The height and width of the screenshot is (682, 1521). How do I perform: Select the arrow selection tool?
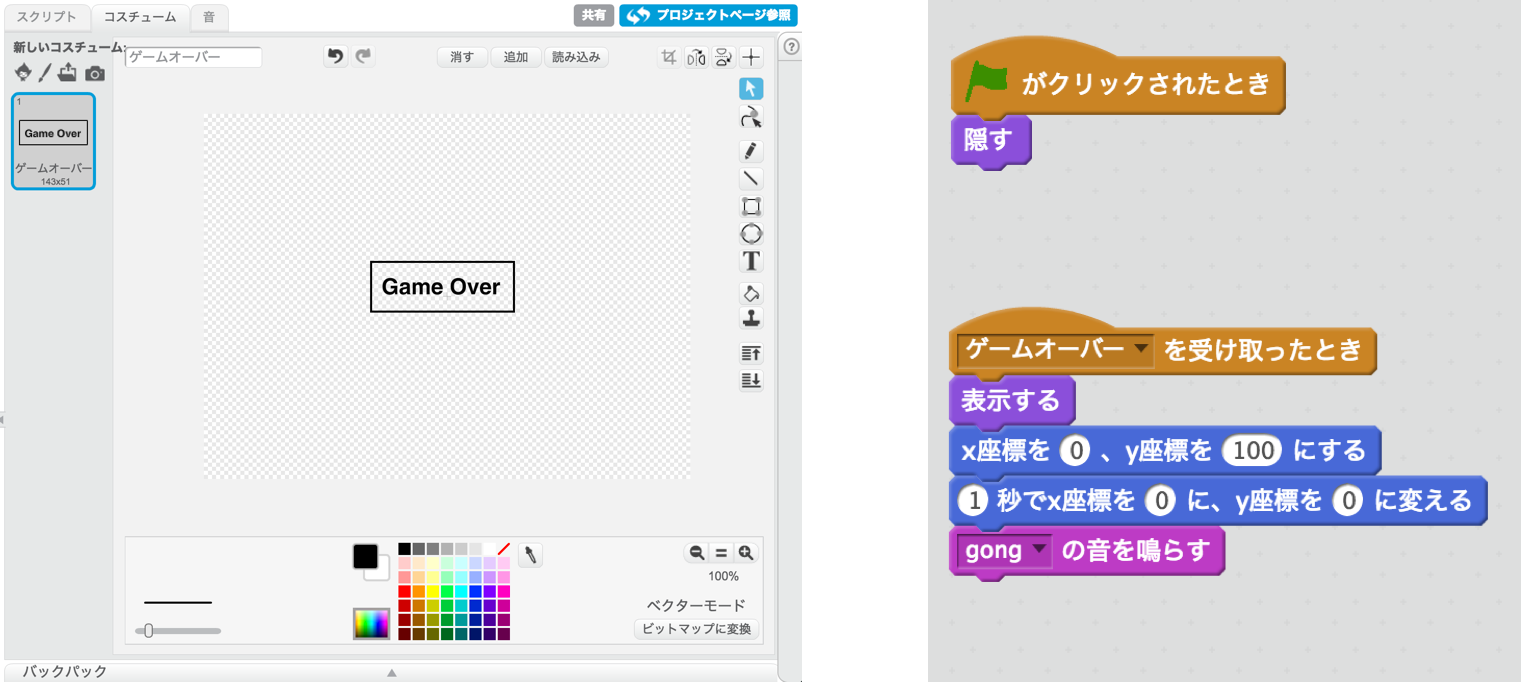tap(751, 88)
